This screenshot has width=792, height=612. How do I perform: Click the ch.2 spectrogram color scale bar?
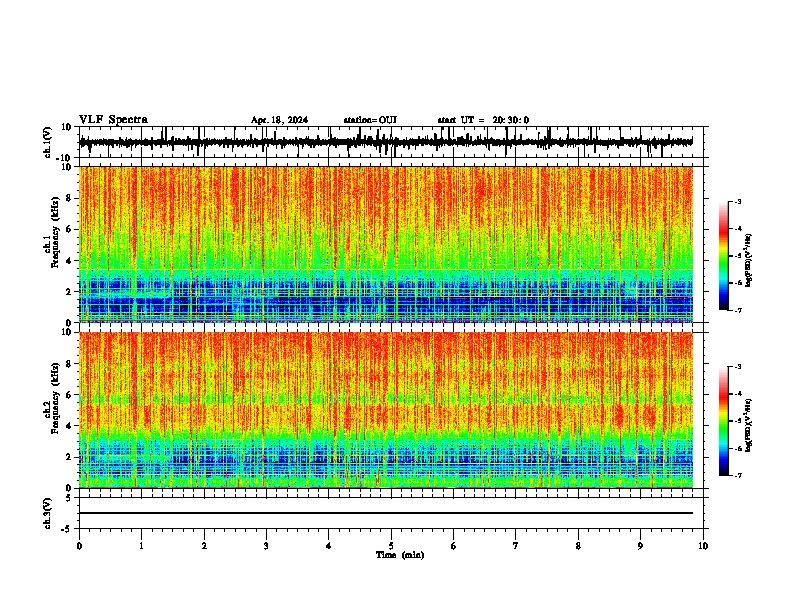click(724, 421)
